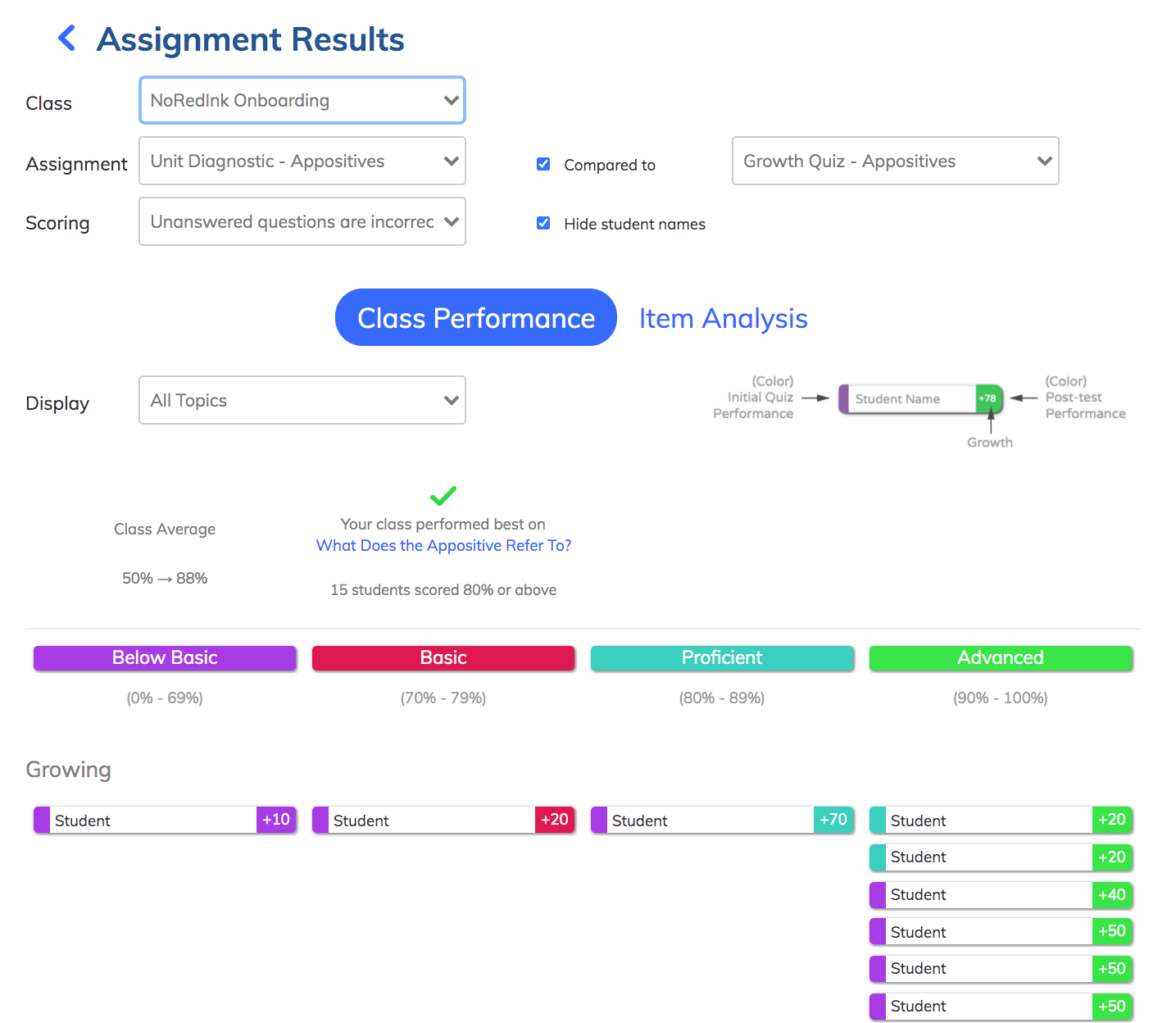The height and width of the screenshot is (1023, 1176).
Task: Click the green checkmark above class performance
Action: click(443, 495)
